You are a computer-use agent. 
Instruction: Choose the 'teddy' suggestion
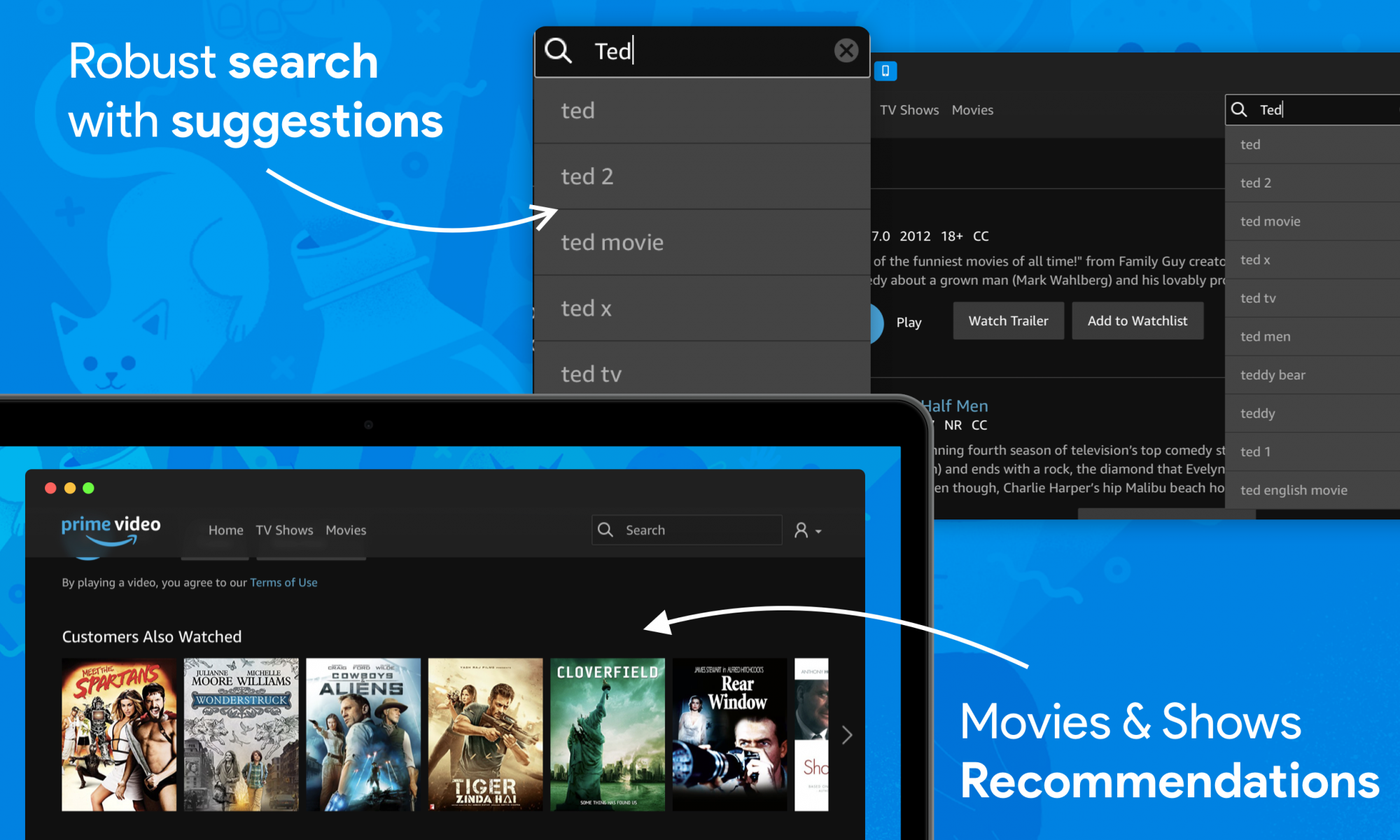(x=1312, y=414)
